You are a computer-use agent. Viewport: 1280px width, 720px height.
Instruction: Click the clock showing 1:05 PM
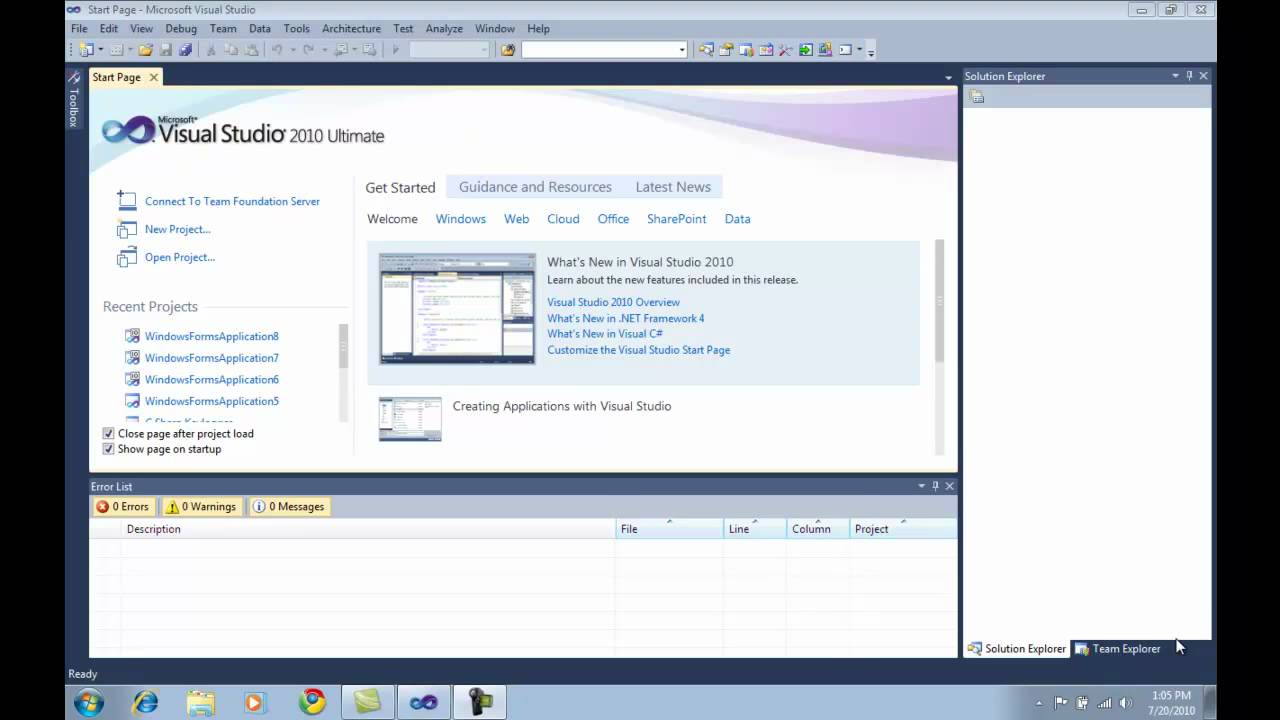tap(1170, 695)
